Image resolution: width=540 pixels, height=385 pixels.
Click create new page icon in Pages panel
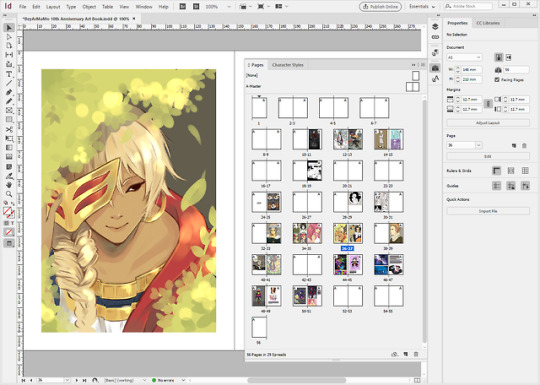click(x=406, y=354)
